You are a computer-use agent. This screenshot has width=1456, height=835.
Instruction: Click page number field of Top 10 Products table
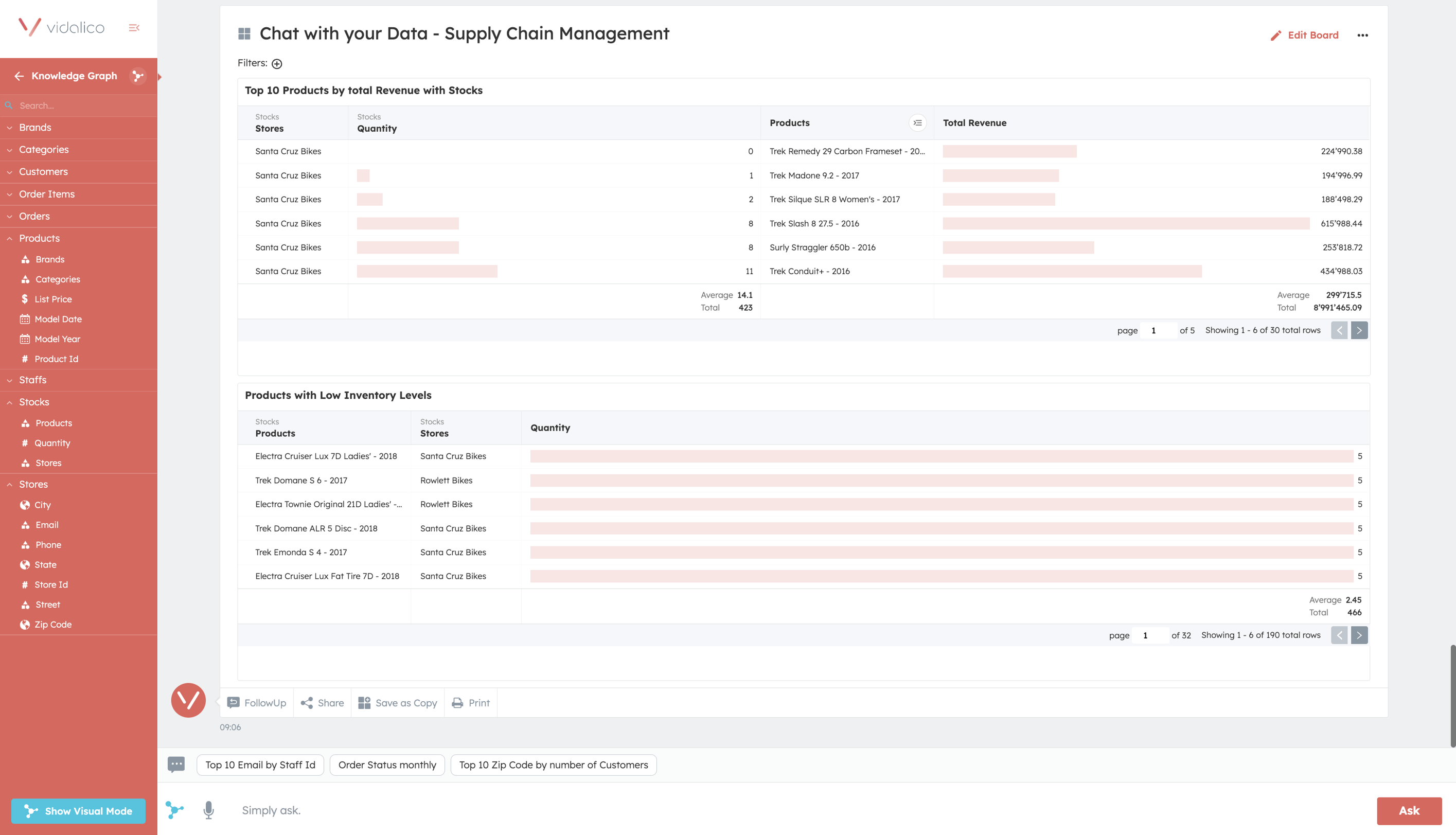pos(1159,330)
